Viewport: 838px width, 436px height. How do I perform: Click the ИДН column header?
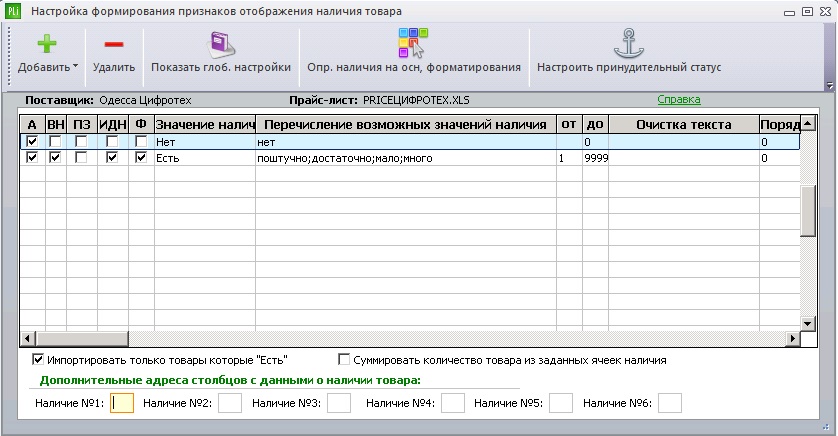coord(113,124)
